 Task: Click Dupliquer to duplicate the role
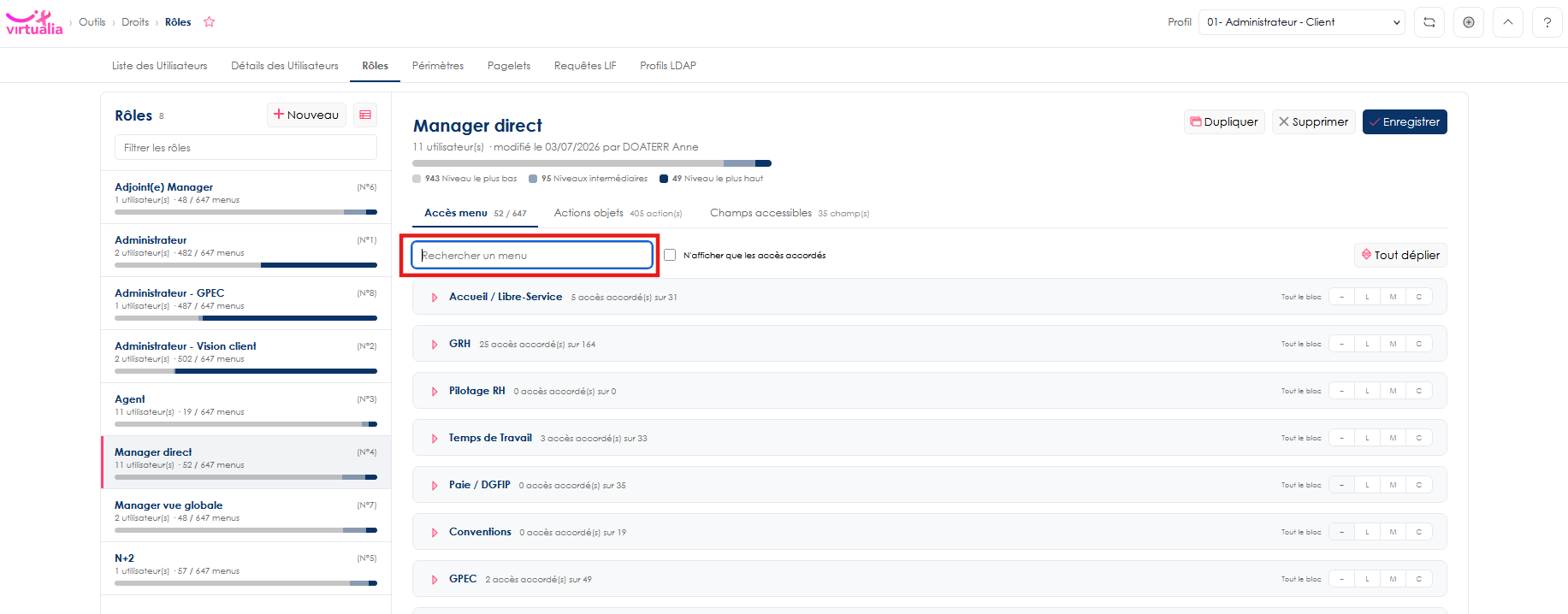1224,122
